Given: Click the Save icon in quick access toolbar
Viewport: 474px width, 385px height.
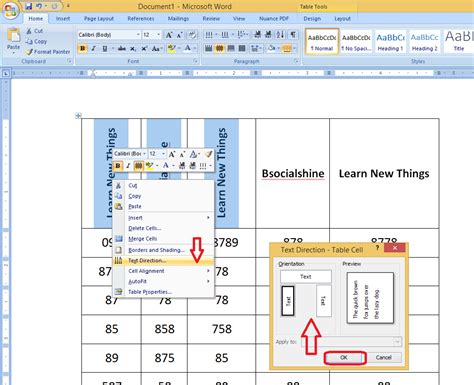Looking at the screenshot, I should click(29, 6).
